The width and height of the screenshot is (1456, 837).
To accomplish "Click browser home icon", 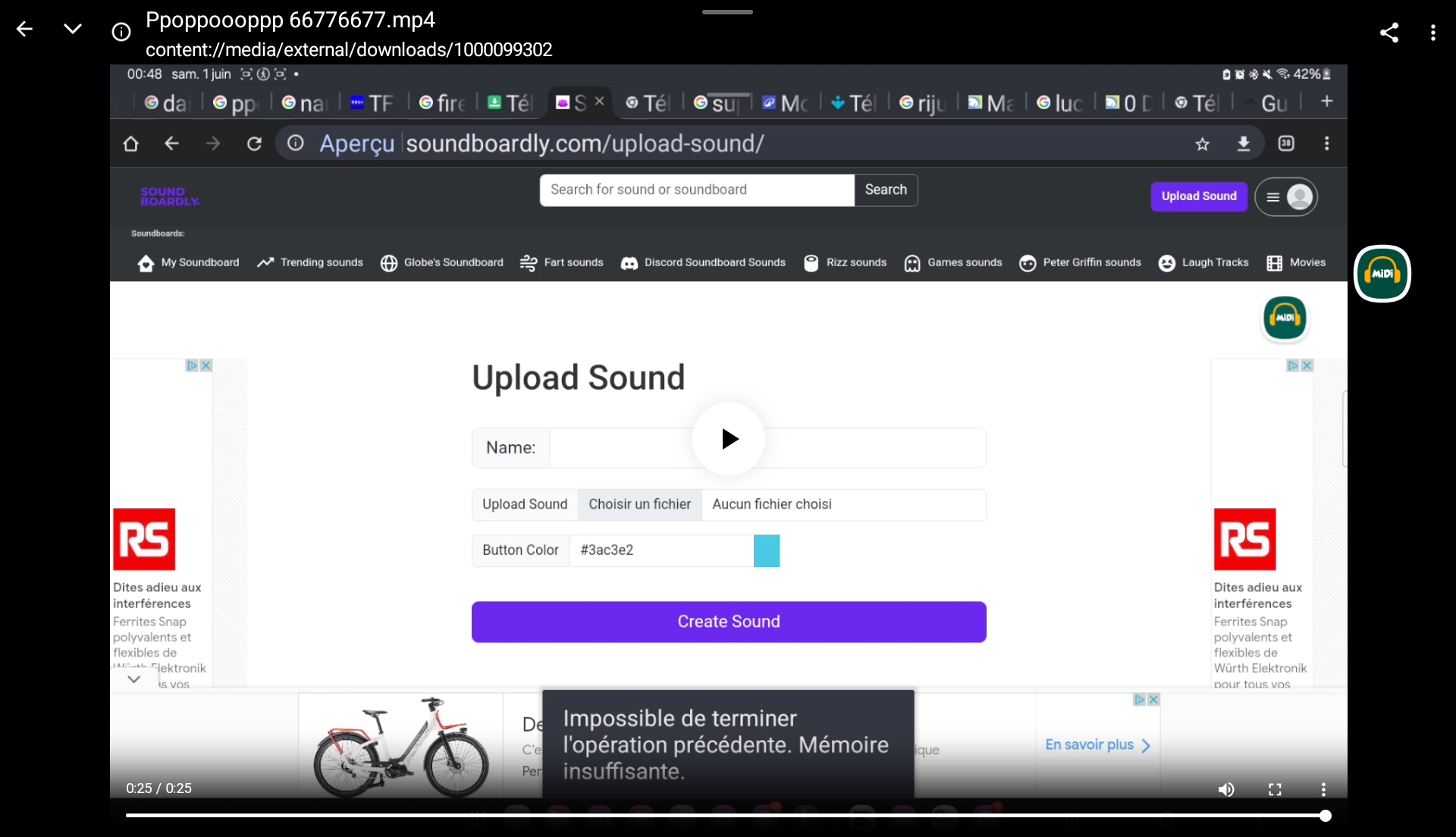I will [131, 144].
